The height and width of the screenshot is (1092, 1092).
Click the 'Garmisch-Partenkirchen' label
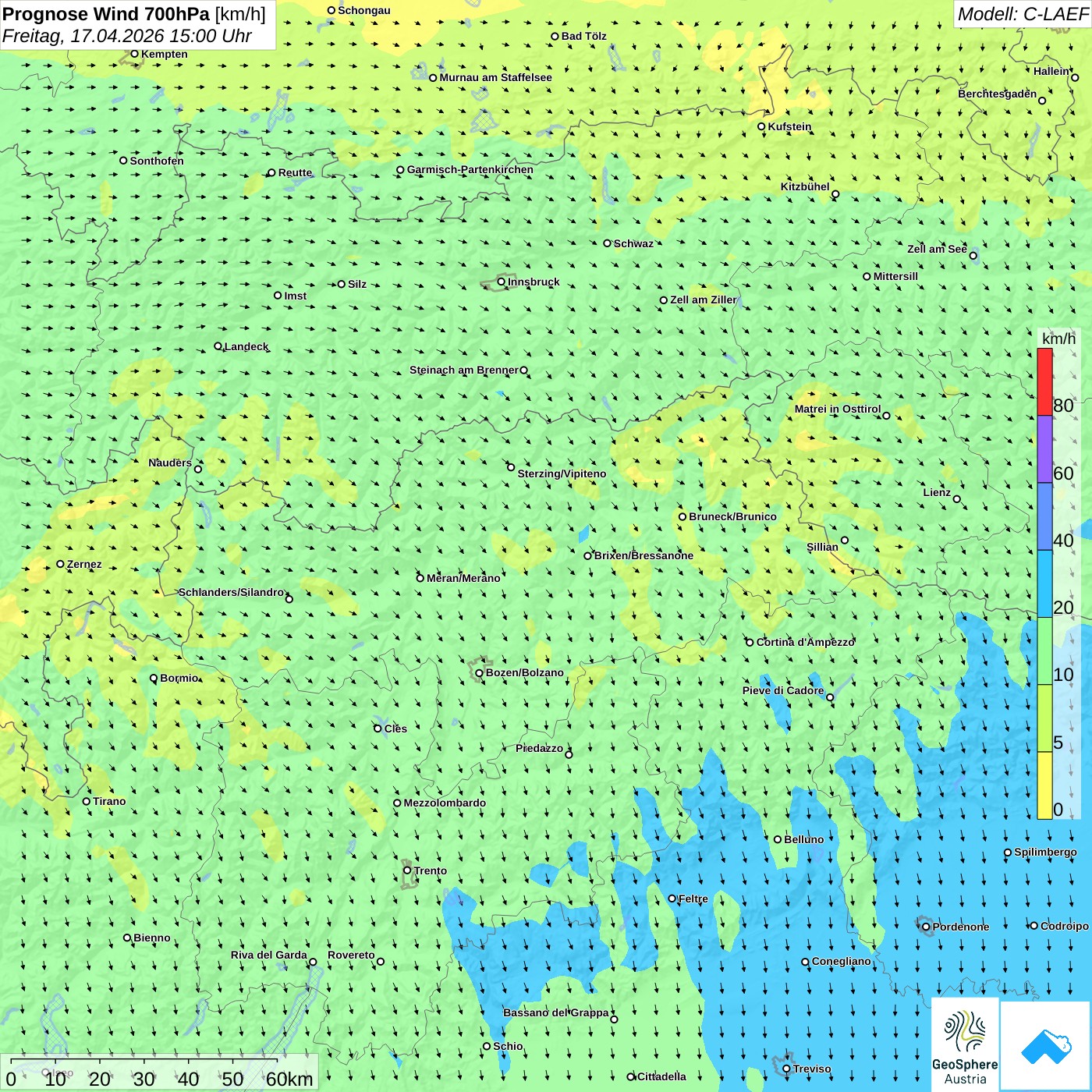470,169
